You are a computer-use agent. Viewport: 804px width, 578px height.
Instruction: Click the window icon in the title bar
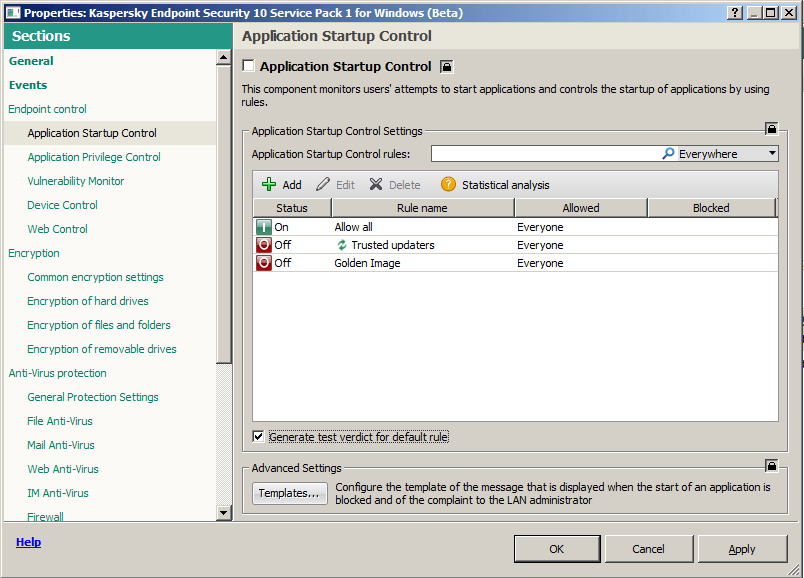(x=13, y=13)
